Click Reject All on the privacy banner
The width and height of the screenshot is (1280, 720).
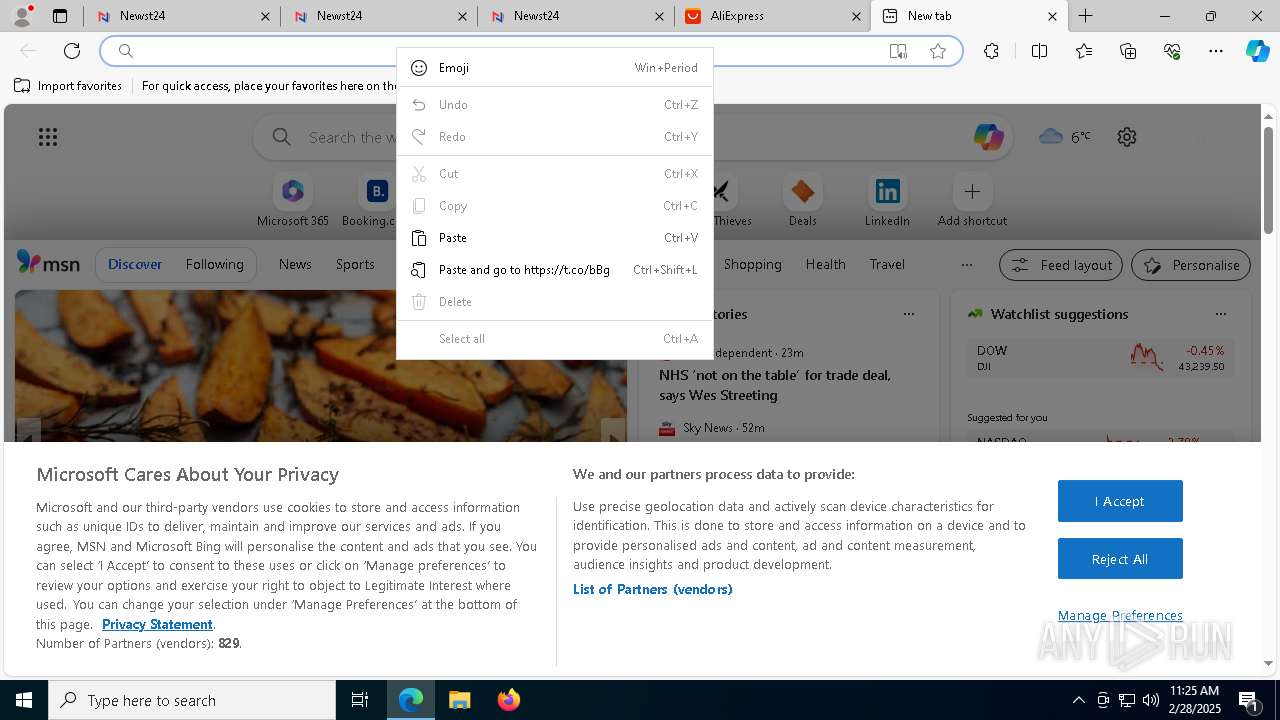pyautogui.click(x=1120, y=559)
